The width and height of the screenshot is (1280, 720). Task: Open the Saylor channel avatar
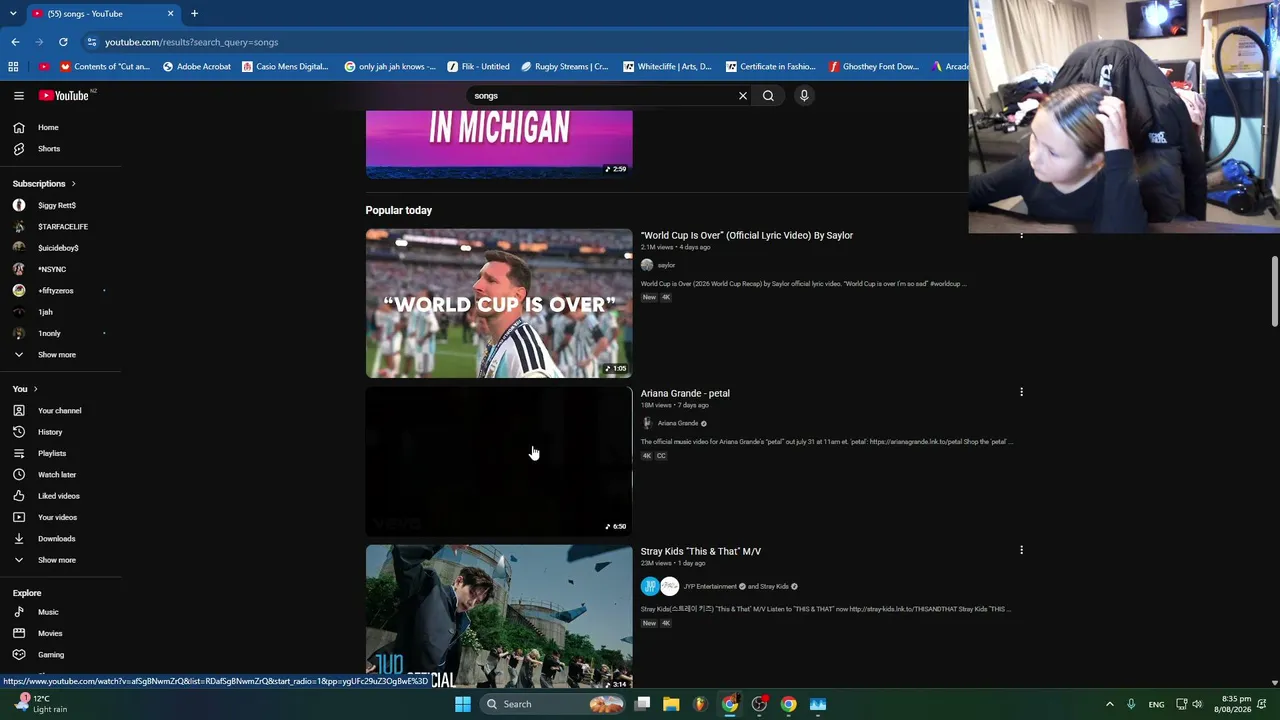tap(647, 265)
